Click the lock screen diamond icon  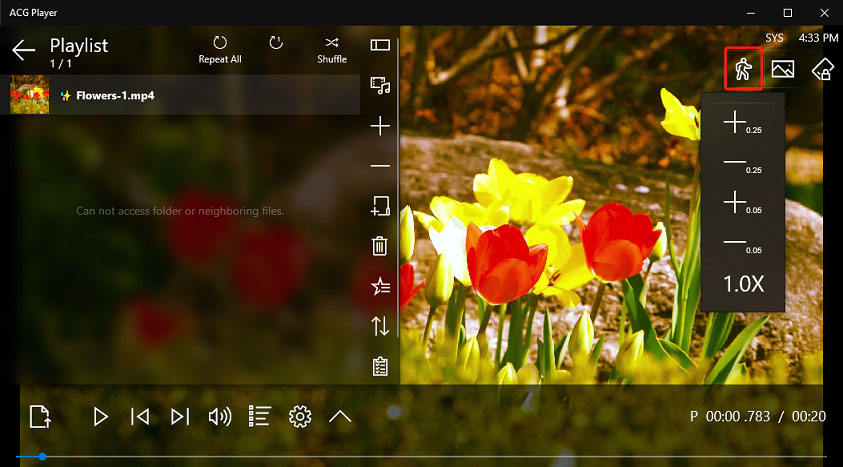pos(823,69)
